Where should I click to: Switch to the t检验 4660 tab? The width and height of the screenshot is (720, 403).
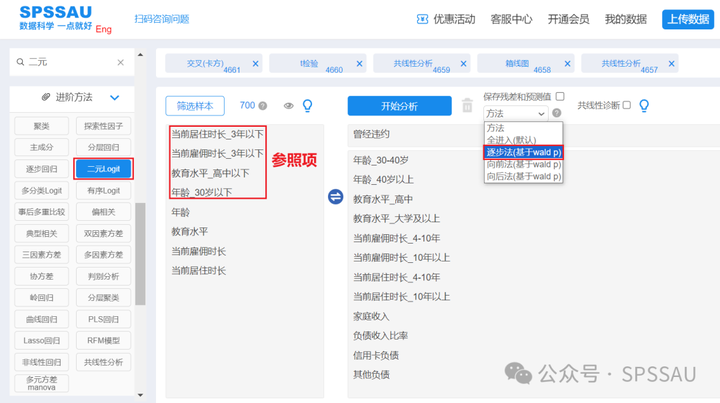(310, 64)
